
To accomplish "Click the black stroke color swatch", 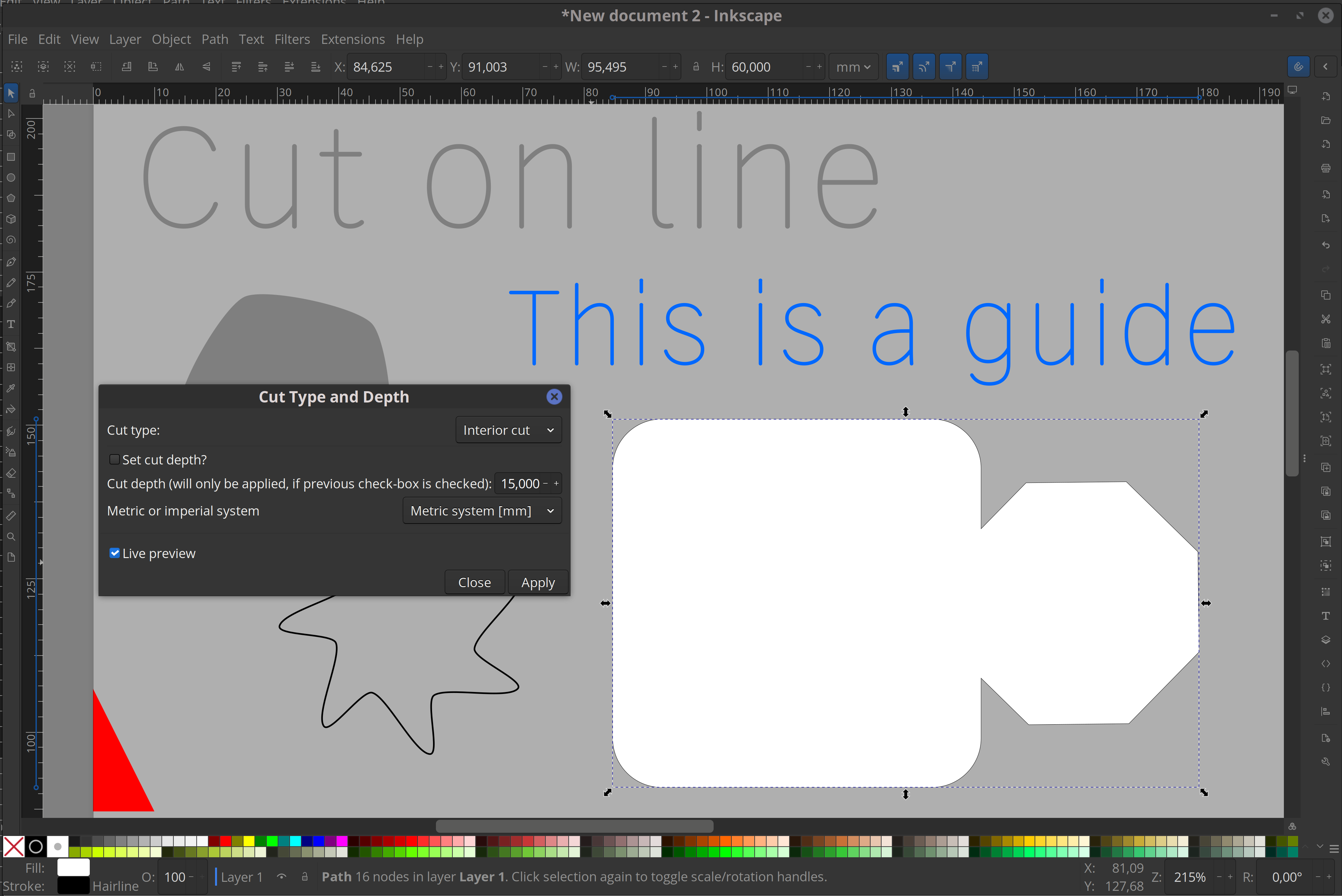I will tap(73, 886).
